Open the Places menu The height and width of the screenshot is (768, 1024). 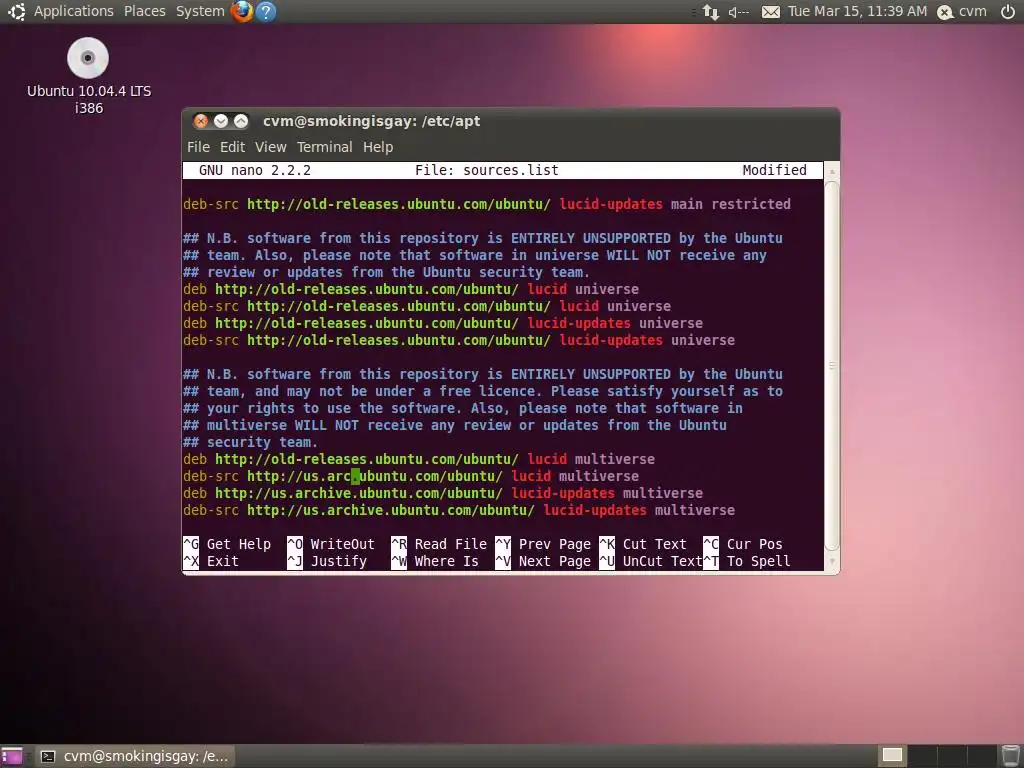[144, 11]
